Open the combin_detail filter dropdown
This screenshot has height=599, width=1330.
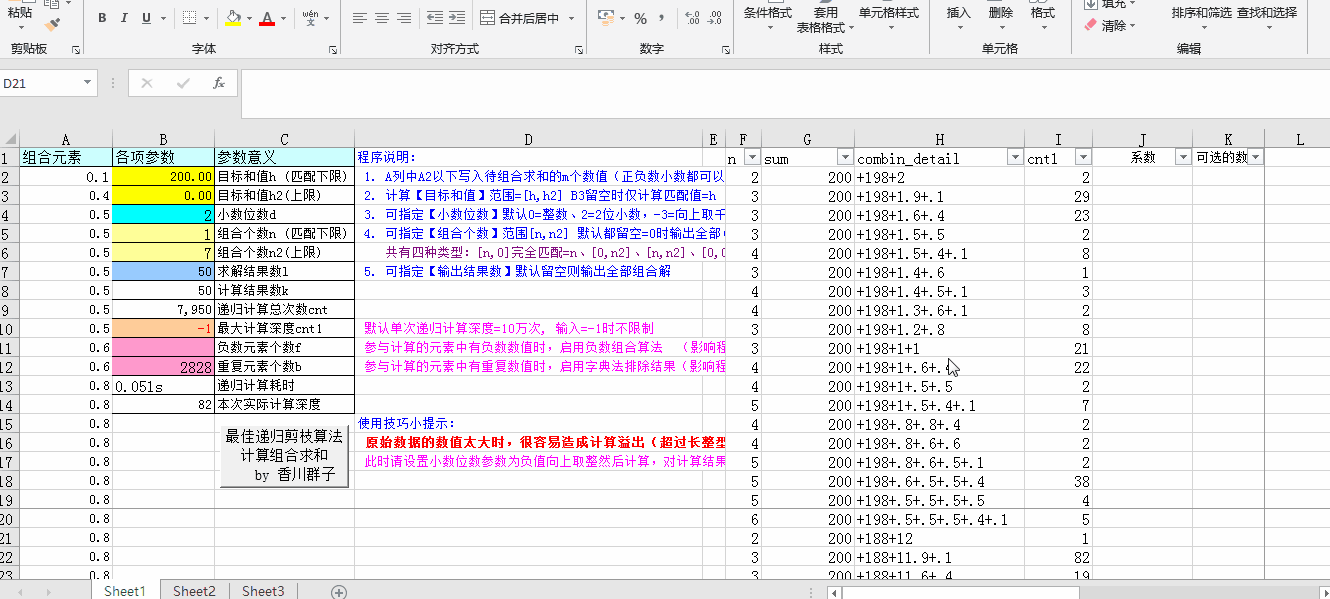click(x=1015, y=157)
